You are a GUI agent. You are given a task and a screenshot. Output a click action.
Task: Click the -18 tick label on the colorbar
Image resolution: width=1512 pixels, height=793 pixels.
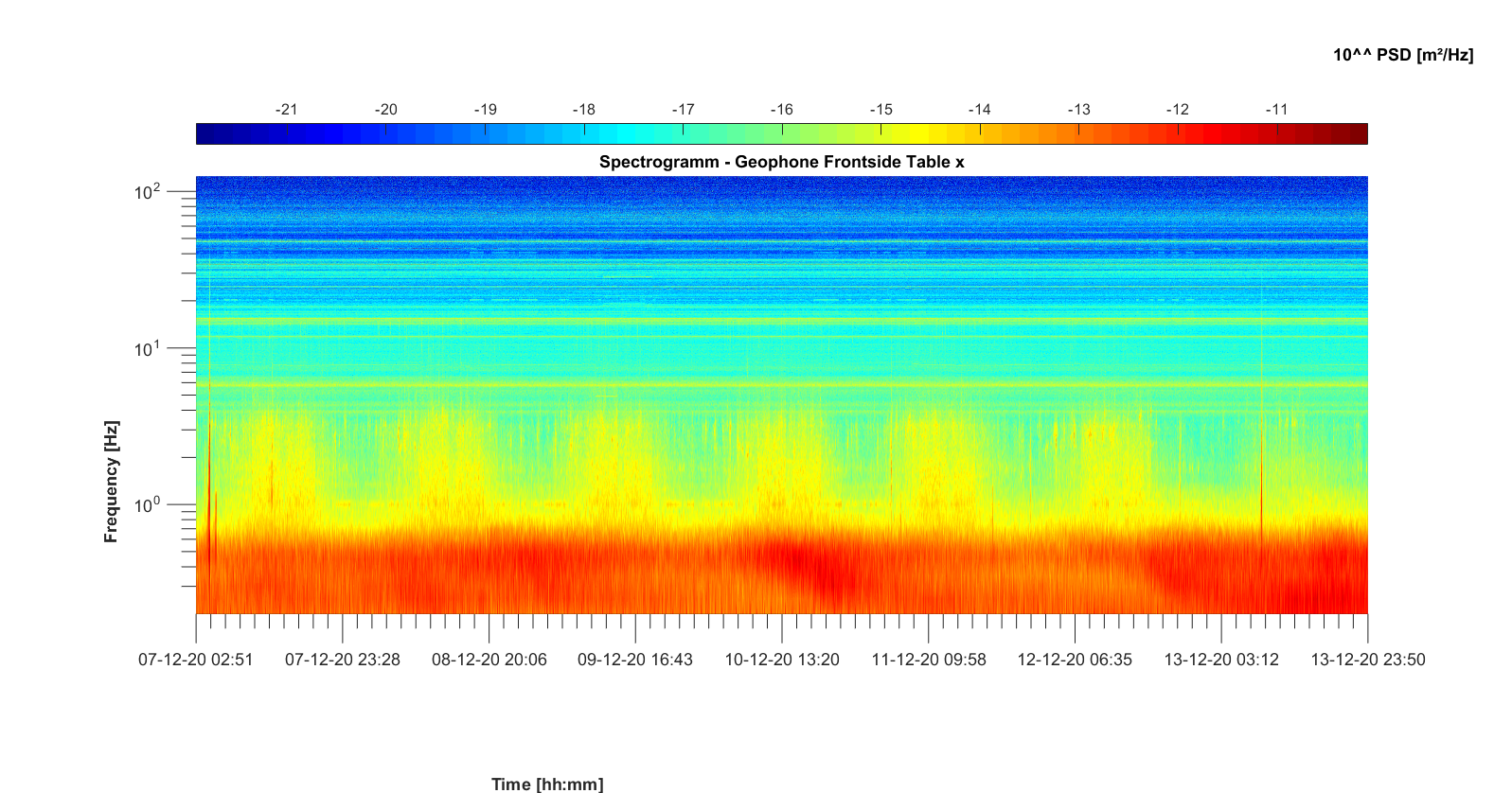[583, 110]
